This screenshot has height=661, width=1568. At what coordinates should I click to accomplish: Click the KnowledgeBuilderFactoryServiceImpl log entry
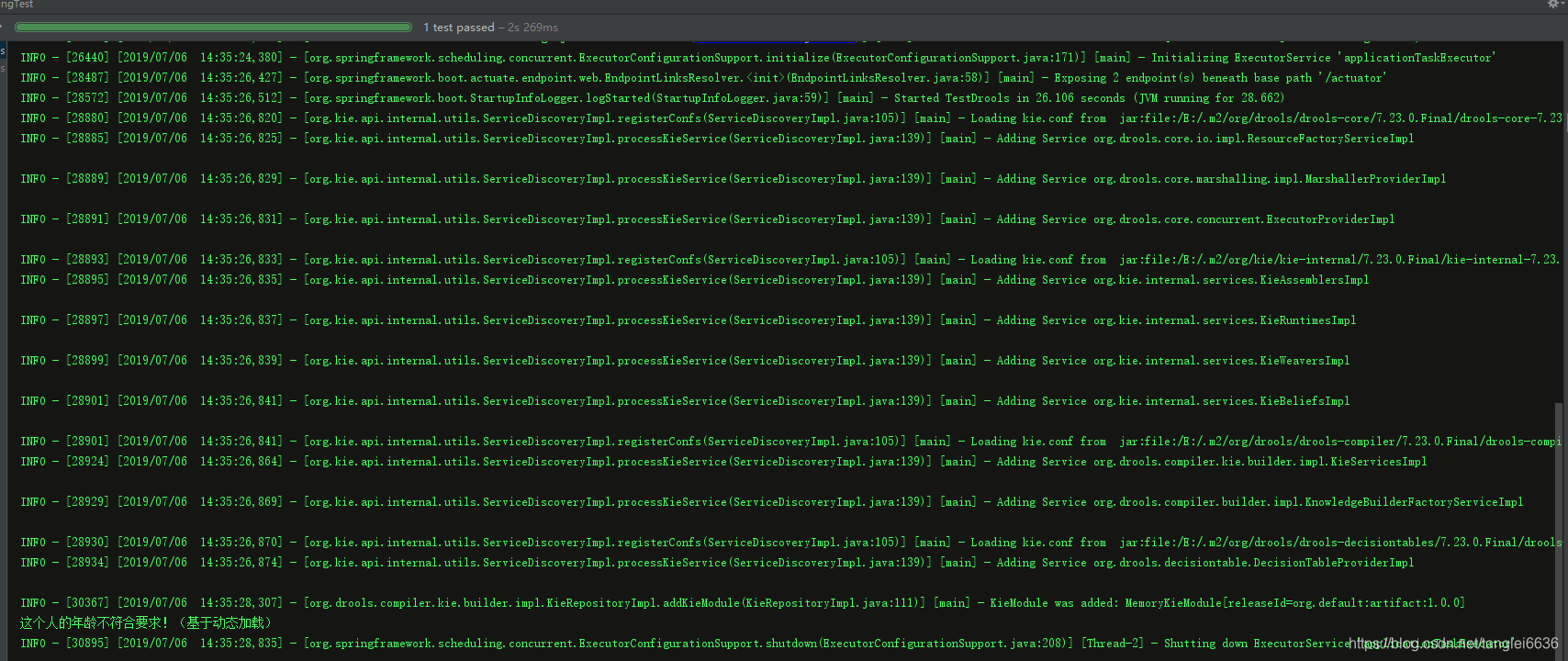772,502
